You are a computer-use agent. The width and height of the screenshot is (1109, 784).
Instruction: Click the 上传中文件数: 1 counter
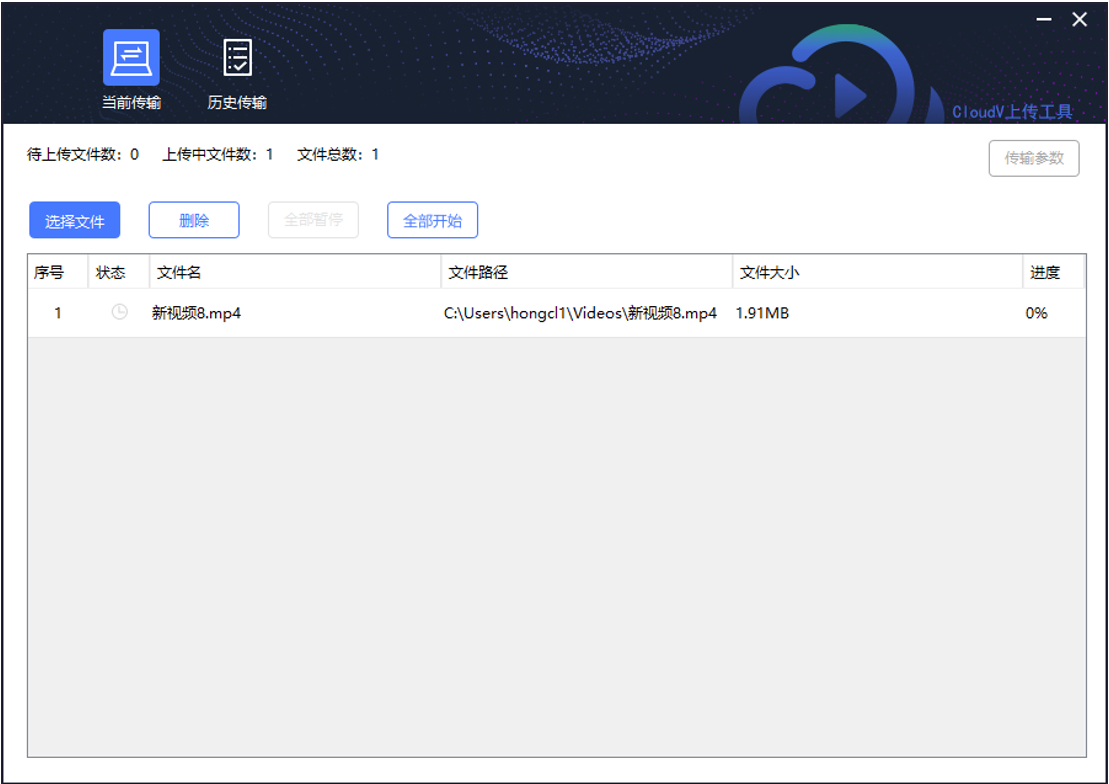[x=218, y=154]
